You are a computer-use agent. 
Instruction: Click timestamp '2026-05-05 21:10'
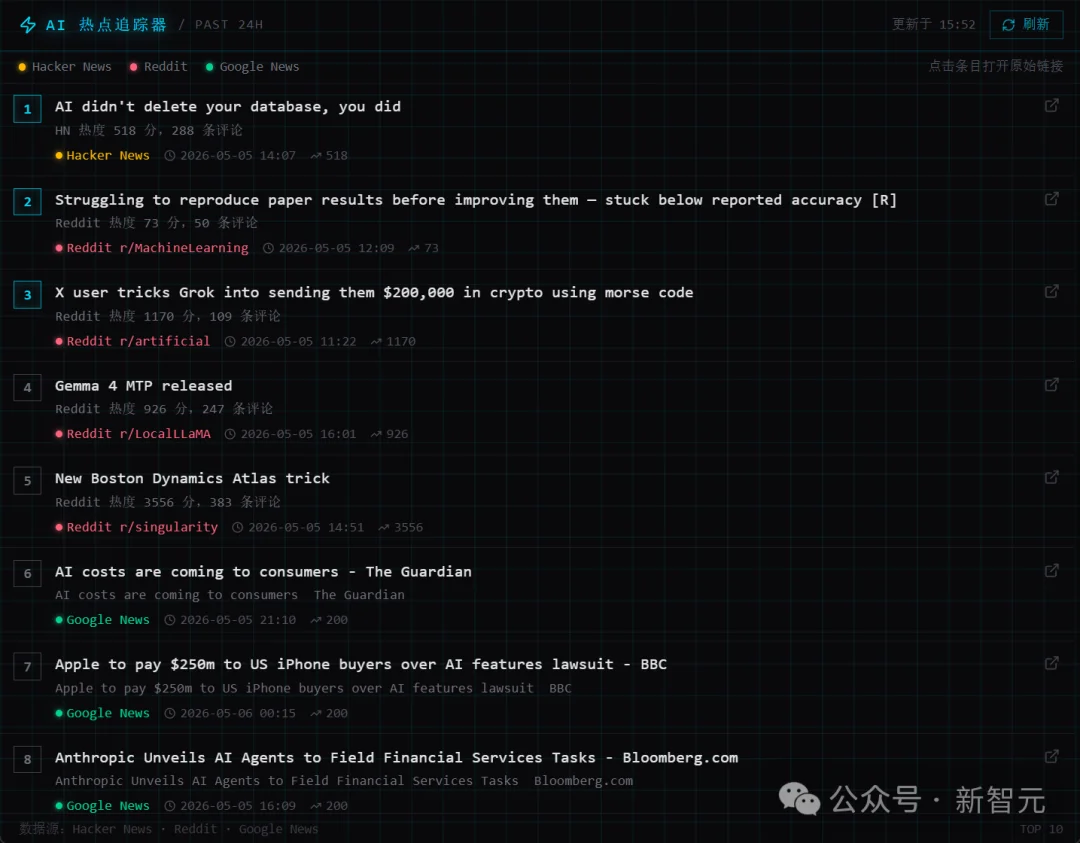coord(230,620)
